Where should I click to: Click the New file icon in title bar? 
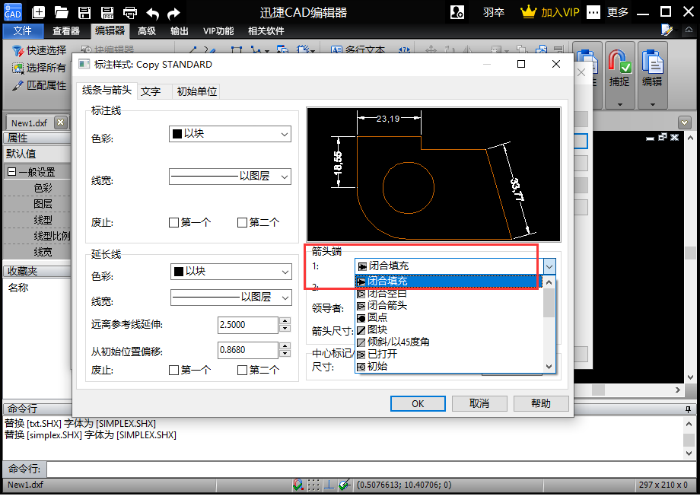pos(39,12)
